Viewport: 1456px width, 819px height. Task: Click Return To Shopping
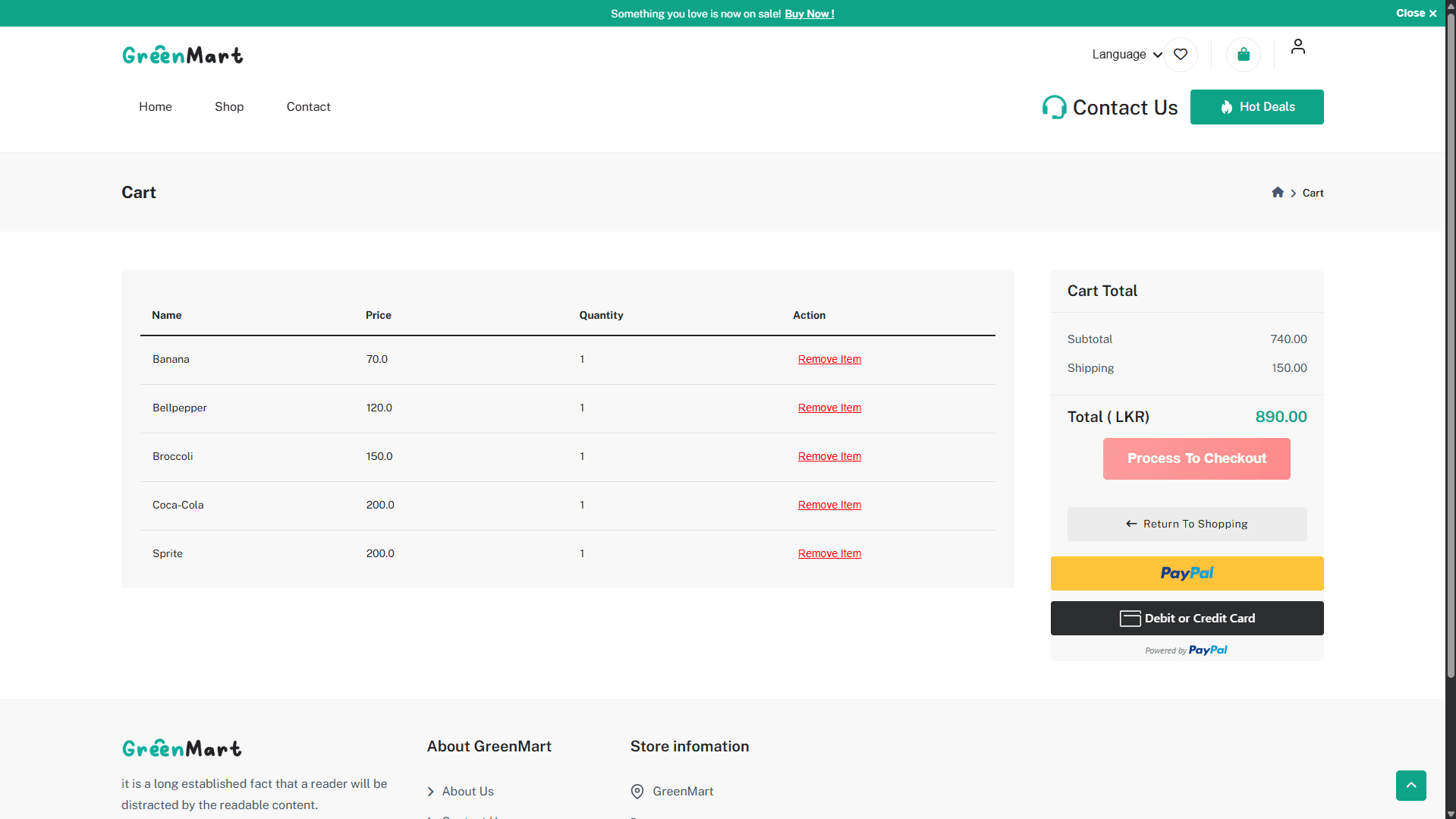(1186, 524)
